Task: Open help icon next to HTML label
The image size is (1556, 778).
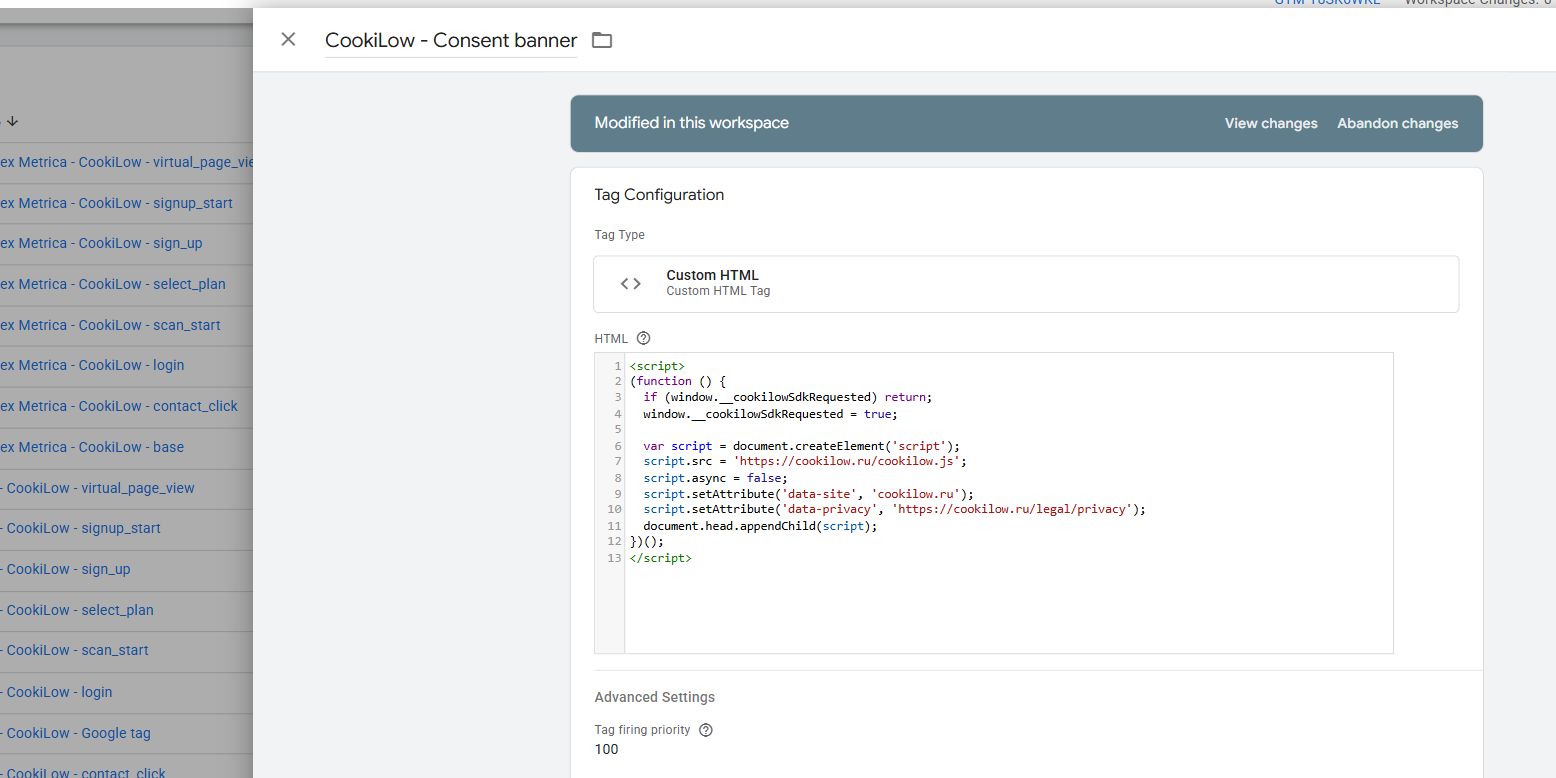Action: point(643,338)
